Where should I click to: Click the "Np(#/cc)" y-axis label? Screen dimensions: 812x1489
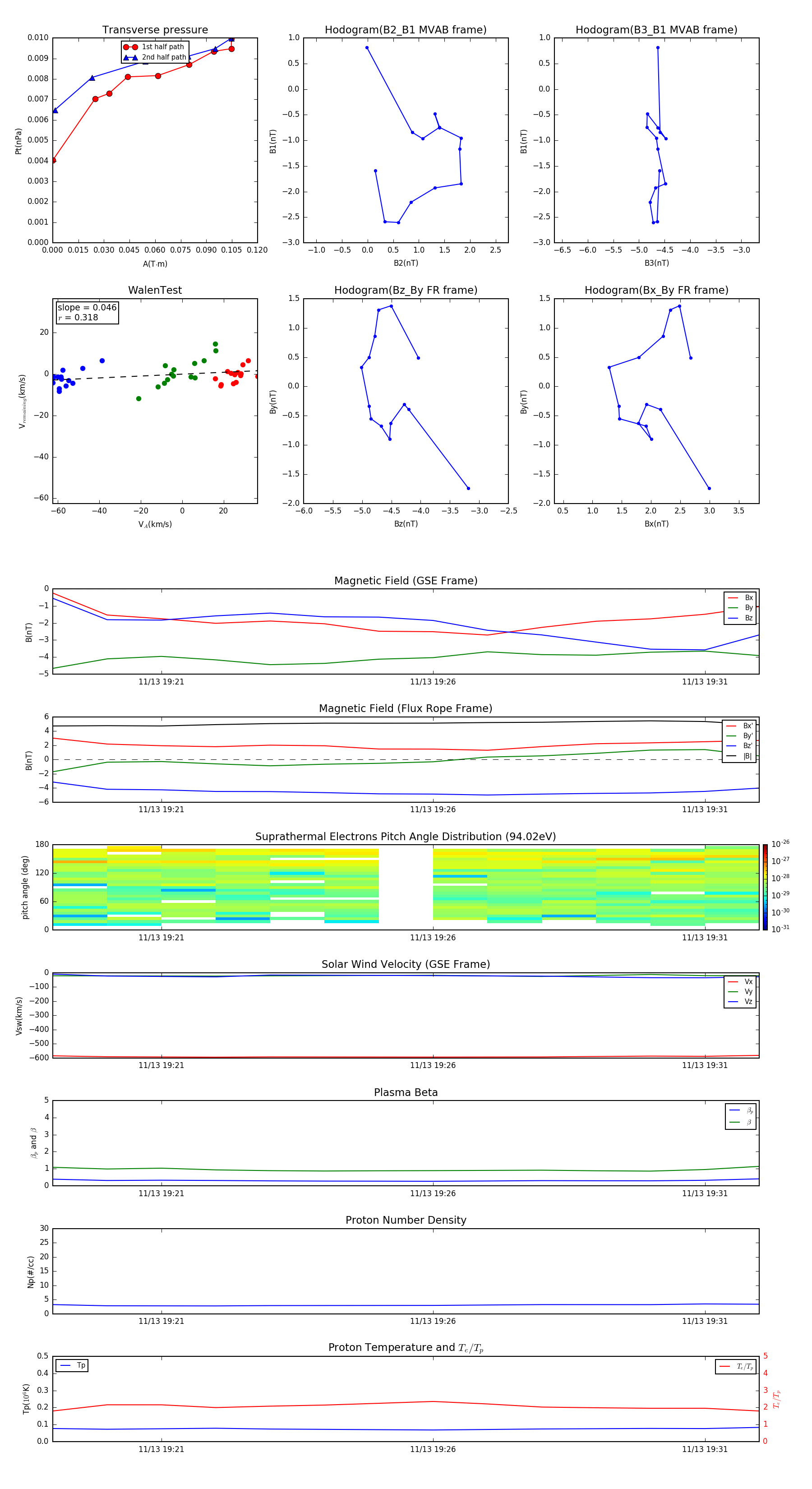[x=31, y=1272]
